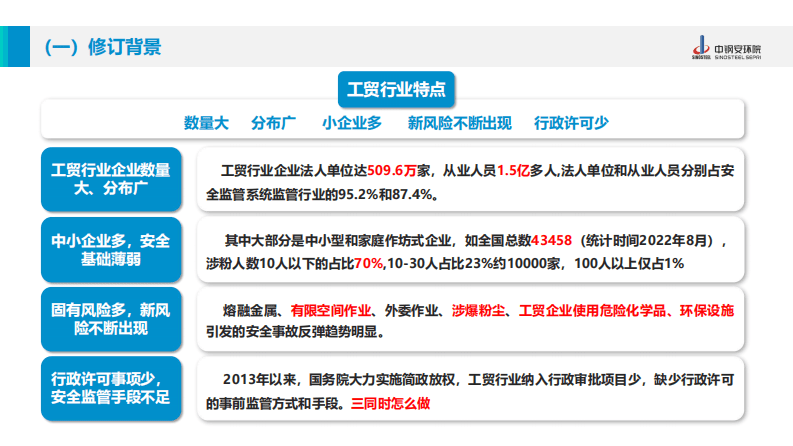Select the title '(一) 修订背景'
The height and width of the screenshot is (446, 793).
pyautogui.click(x=103, y=47)
